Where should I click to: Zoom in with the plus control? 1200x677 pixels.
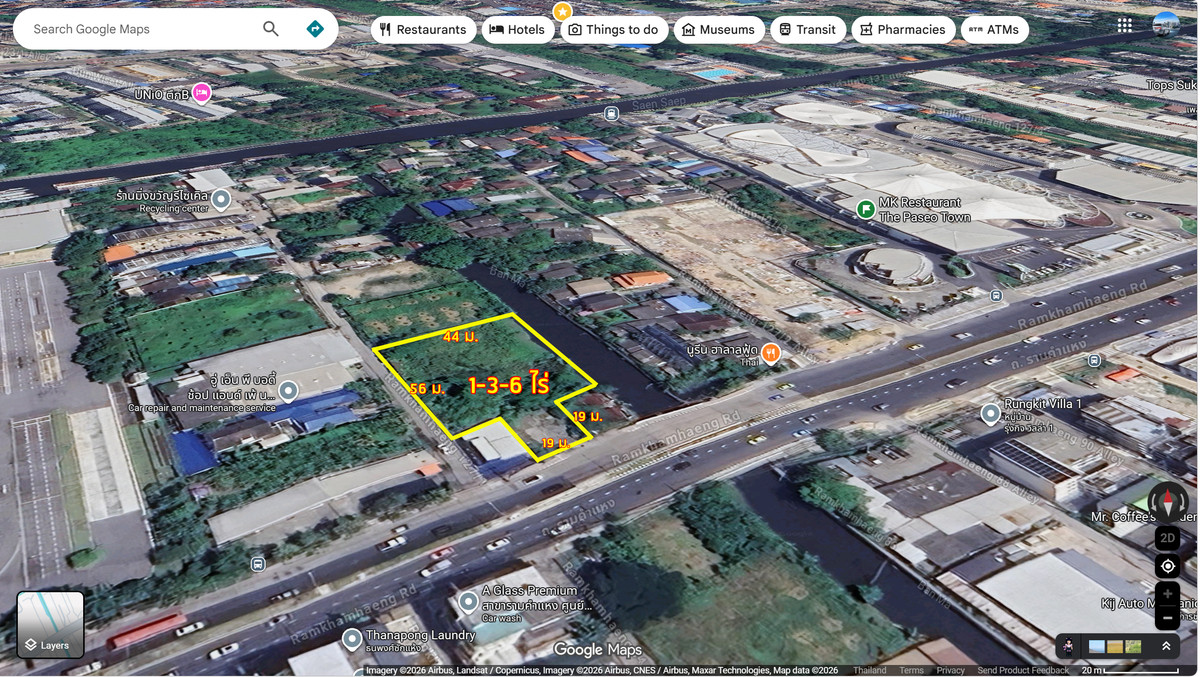1167,593
